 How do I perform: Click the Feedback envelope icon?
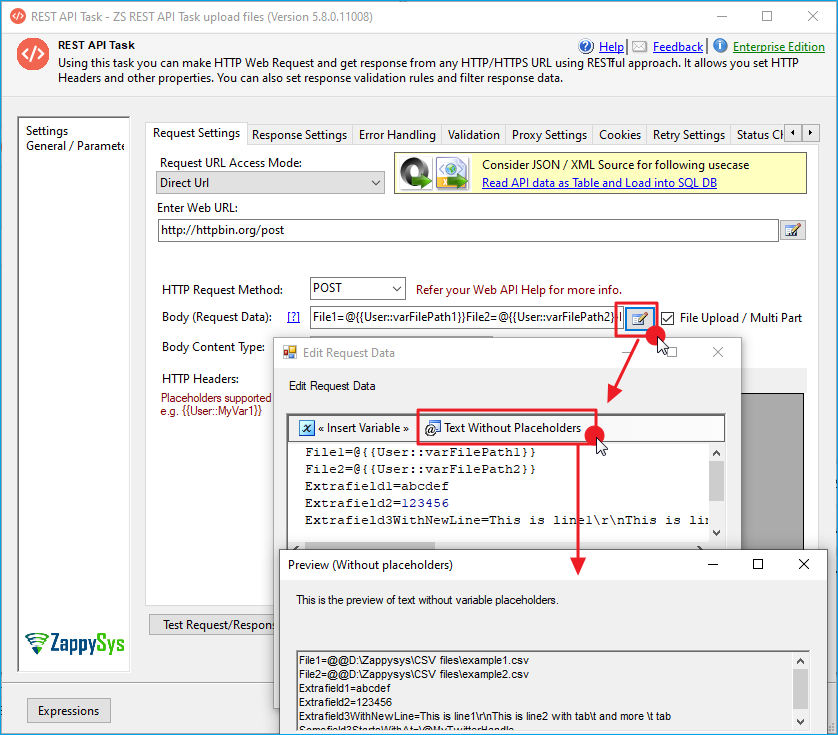640,46
